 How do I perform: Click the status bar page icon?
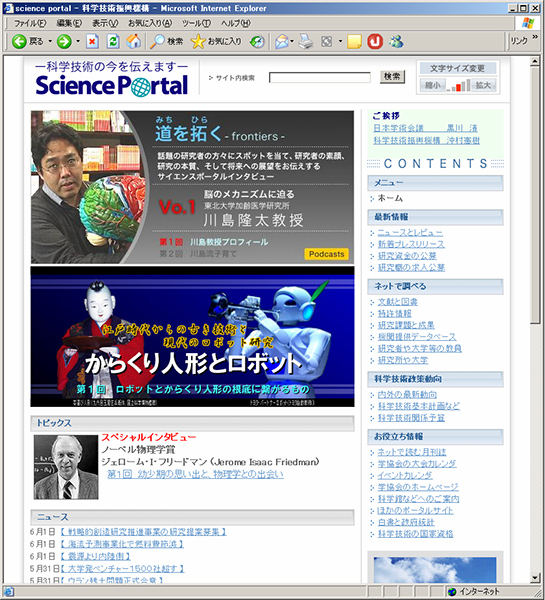pyautogui.click(x=8, y=592)
